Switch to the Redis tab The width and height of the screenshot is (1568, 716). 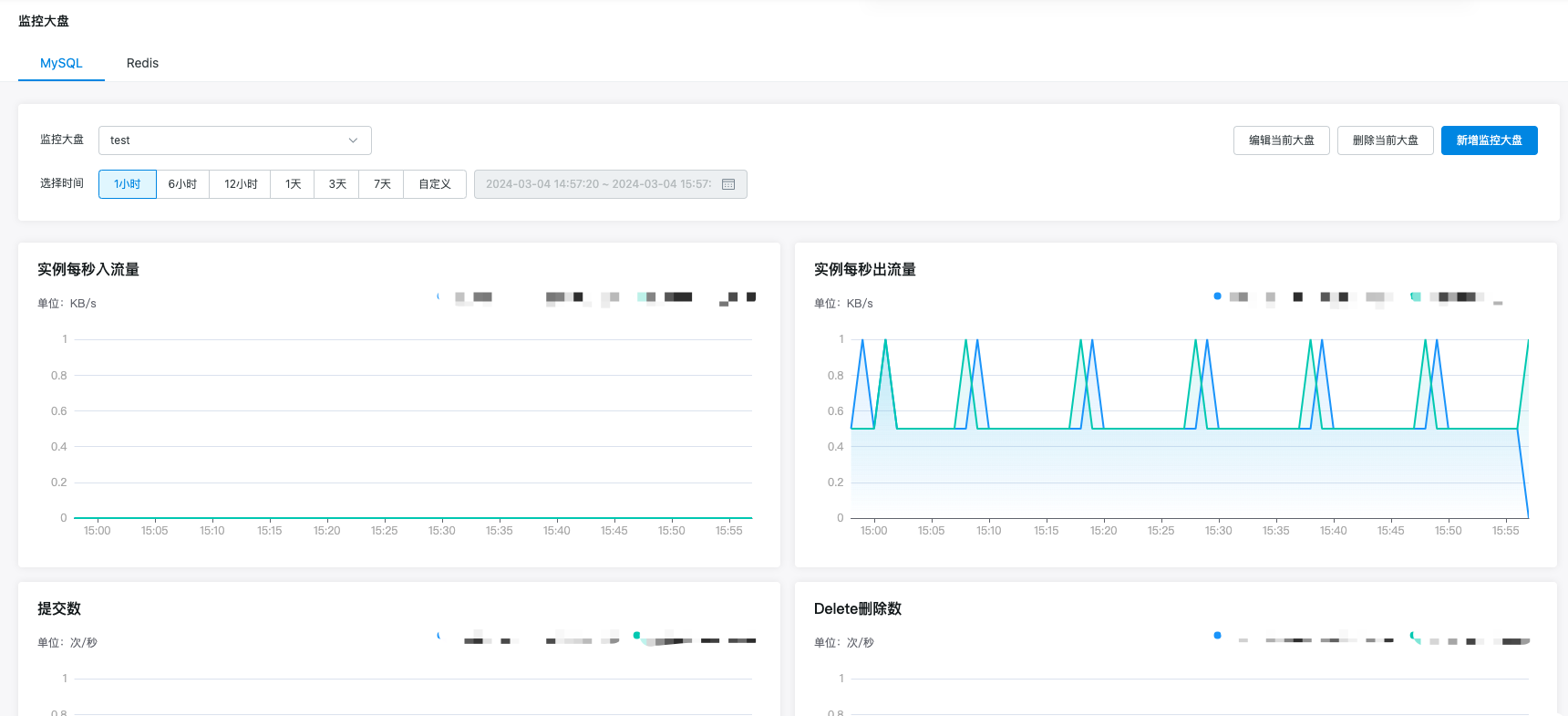pos(142,63)
